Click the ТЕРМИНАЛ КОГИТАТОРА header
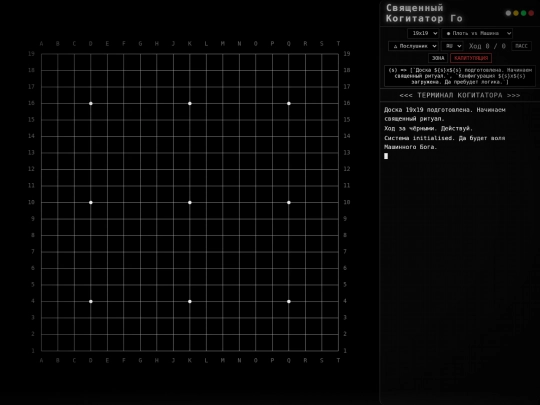The height and width of the screenshot is (405, 540). (x=459, y=95)
